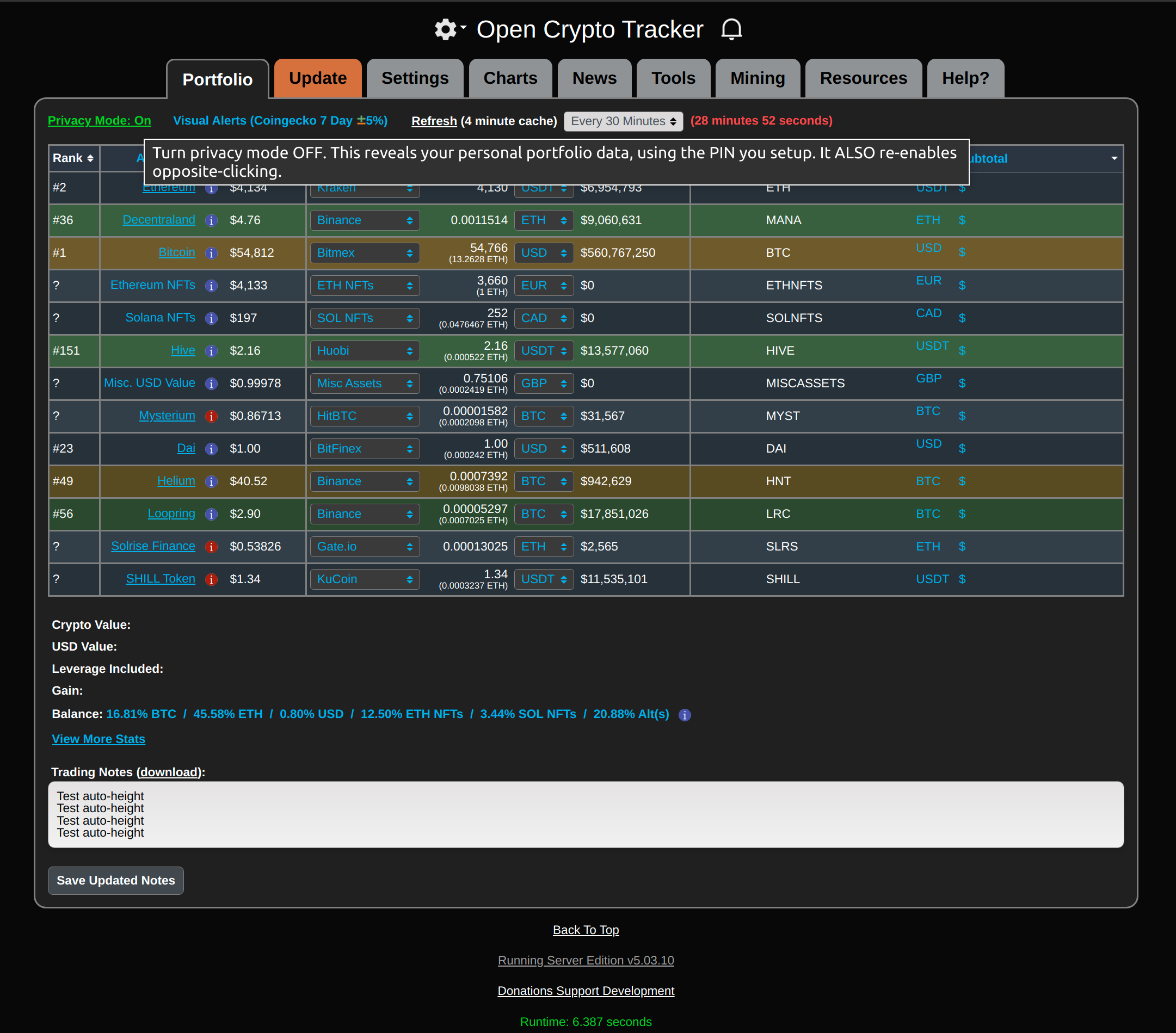This screenshot has width=1176, height=1033.
Task: Click info icon next to Misc. USD Value
Action: (211, 384)
